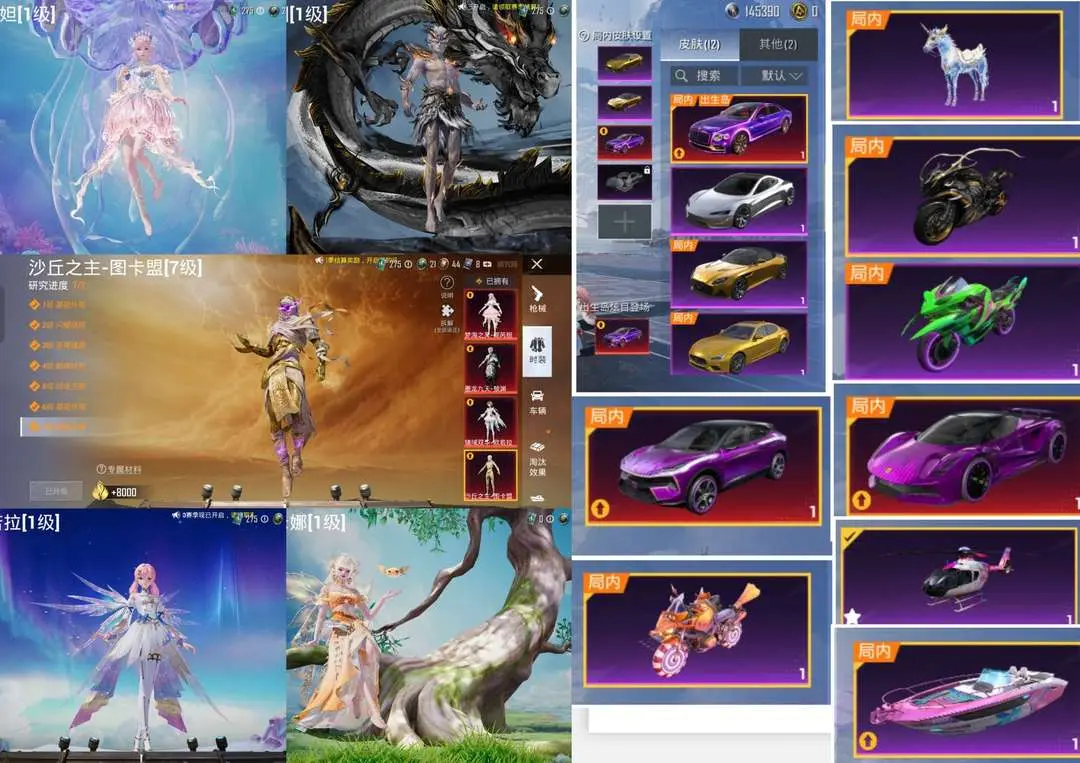Click the upgrade arrow on purple supercar card
Screen dimensions: 1080x763
point(862,500)
